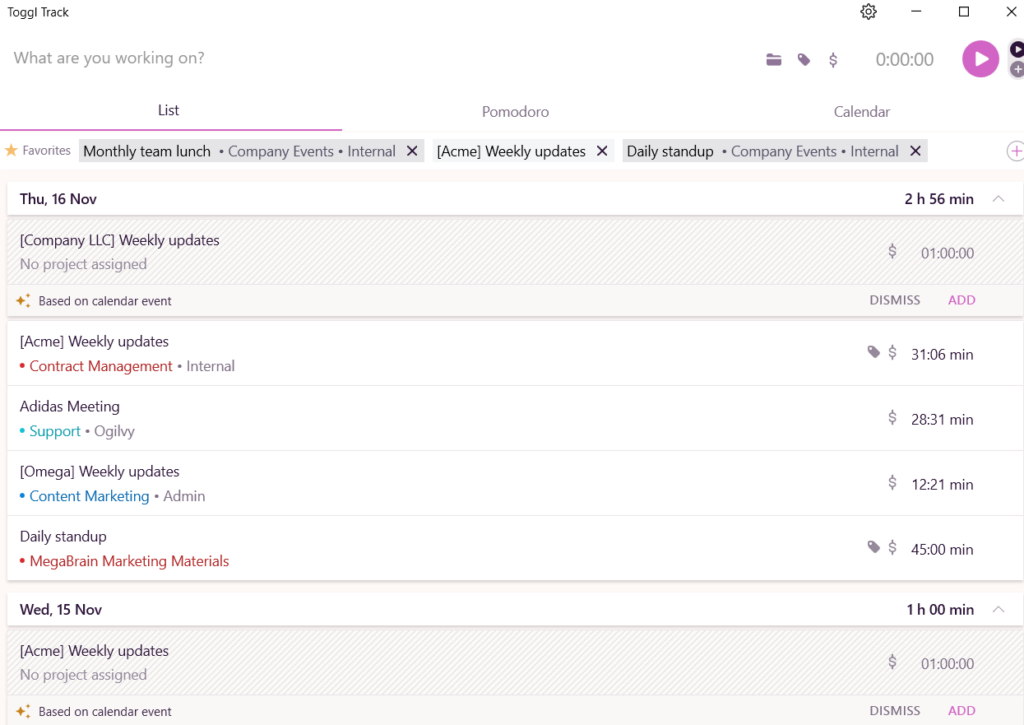The width and height of the screenshot is (1024, 725).
Task: Toggle billable on Omega Weekly updates
Action: point(891,482)
